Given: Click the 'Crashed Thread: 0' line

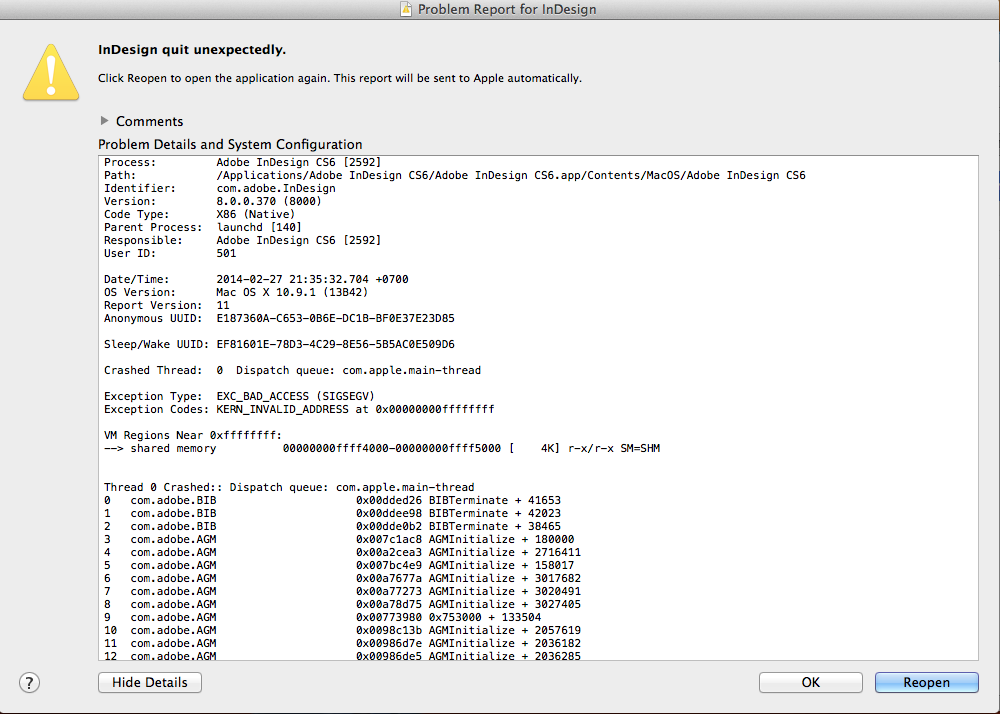Looking at the screenshot, I should point(293,370).
